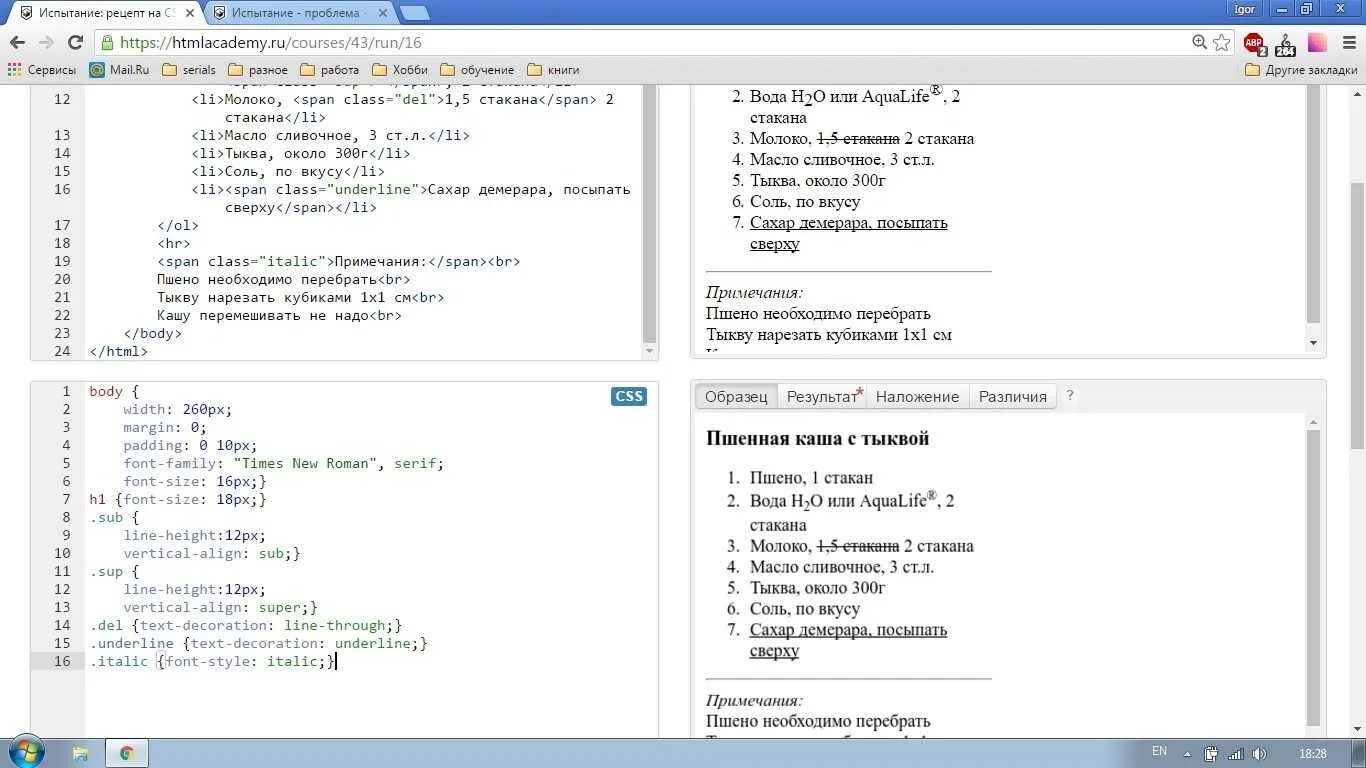Open the Adblock Plus extension icon
Viewport: 1366px width, 768px height.
[x=1254, y=43]
